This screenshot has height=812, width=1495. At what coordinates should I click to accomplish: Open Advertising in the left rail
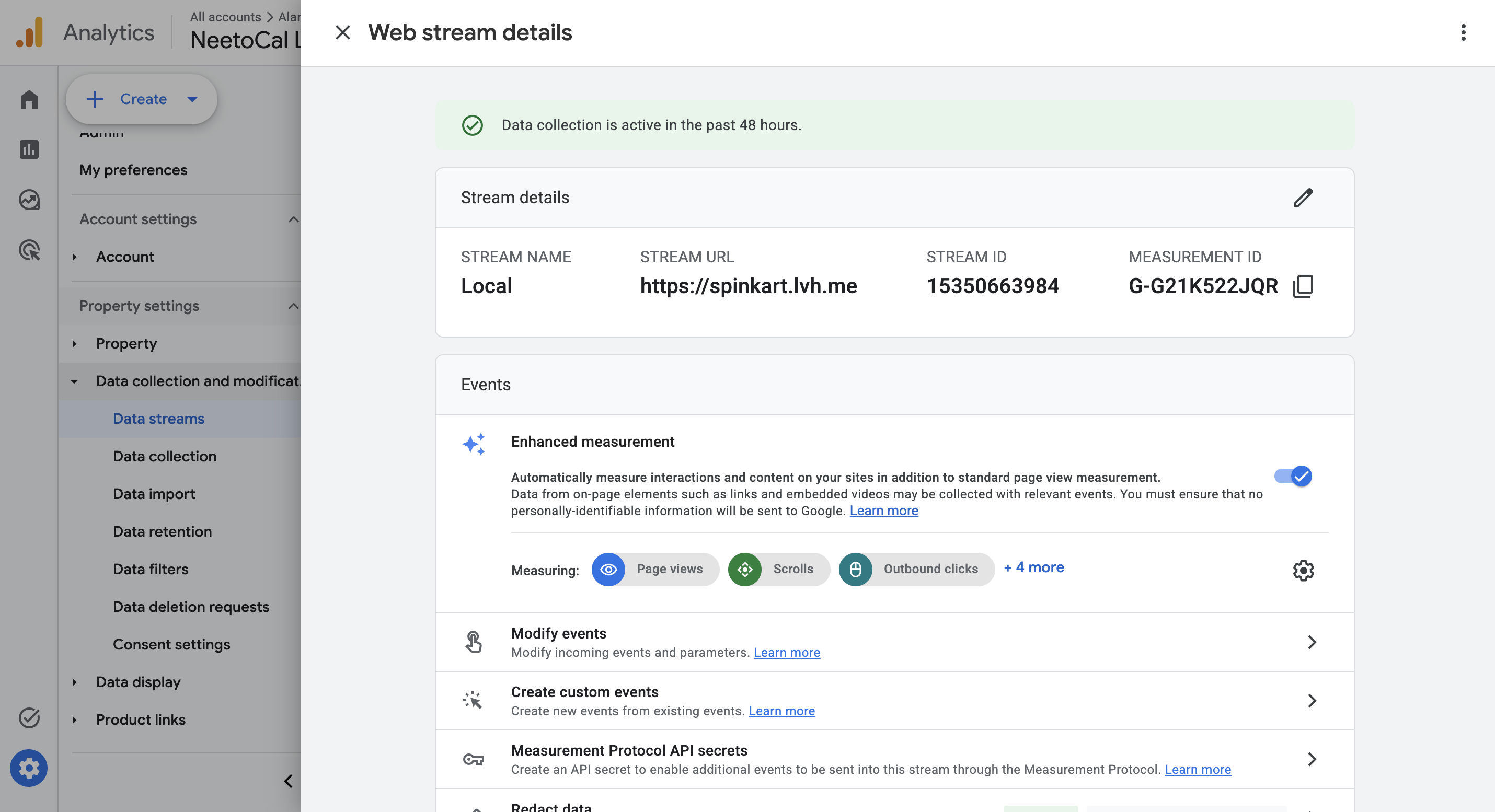pos(29,251)
